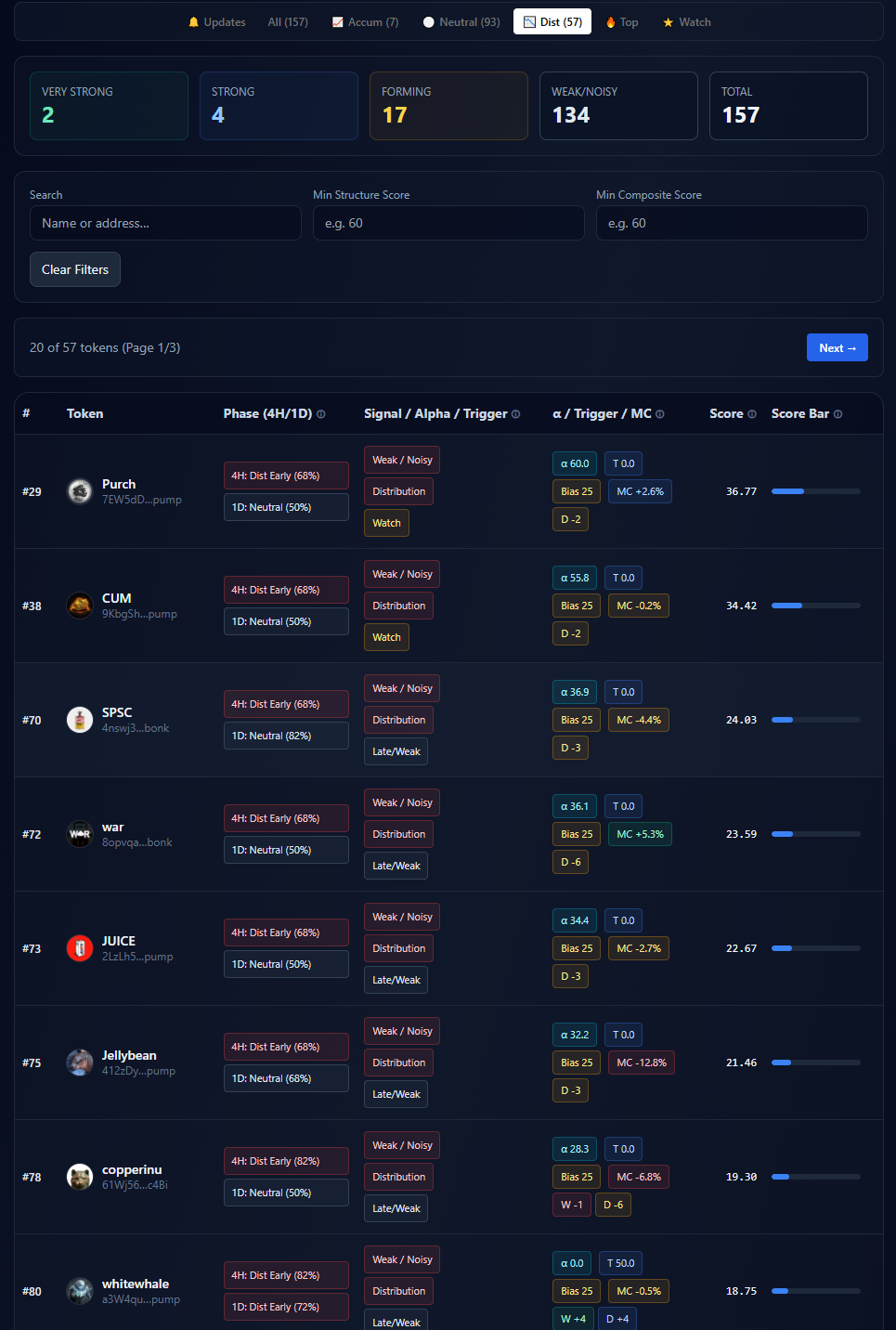This screenshot has width=896, height=1330.
Task: Click the Token column header
Action: 84,413
